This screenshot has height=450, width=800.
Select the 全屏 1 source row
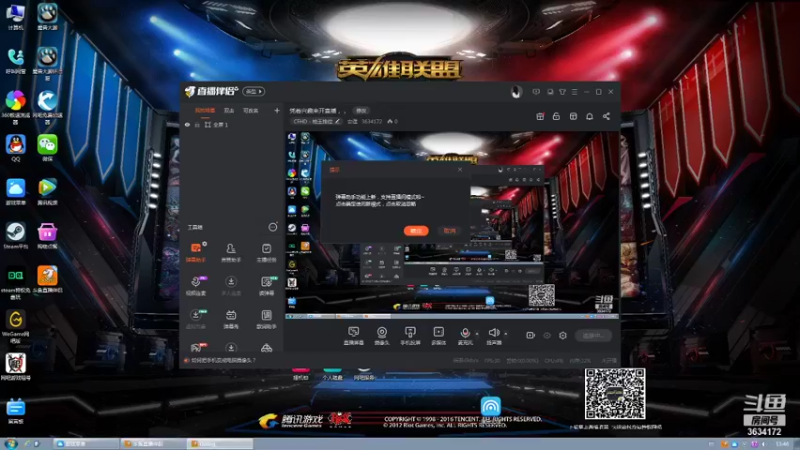pos(231,125)
